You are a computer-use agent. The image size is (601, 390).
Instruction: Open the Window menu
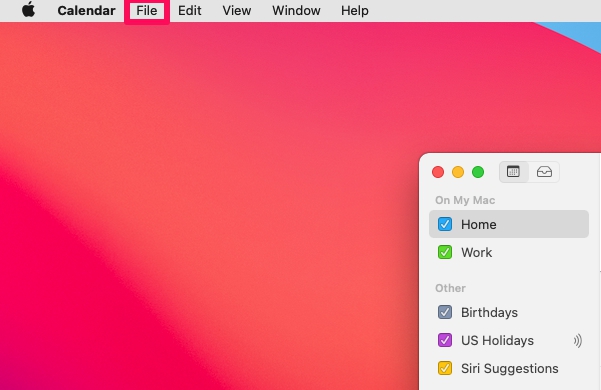pyautogui.click(x=296, y=10)
